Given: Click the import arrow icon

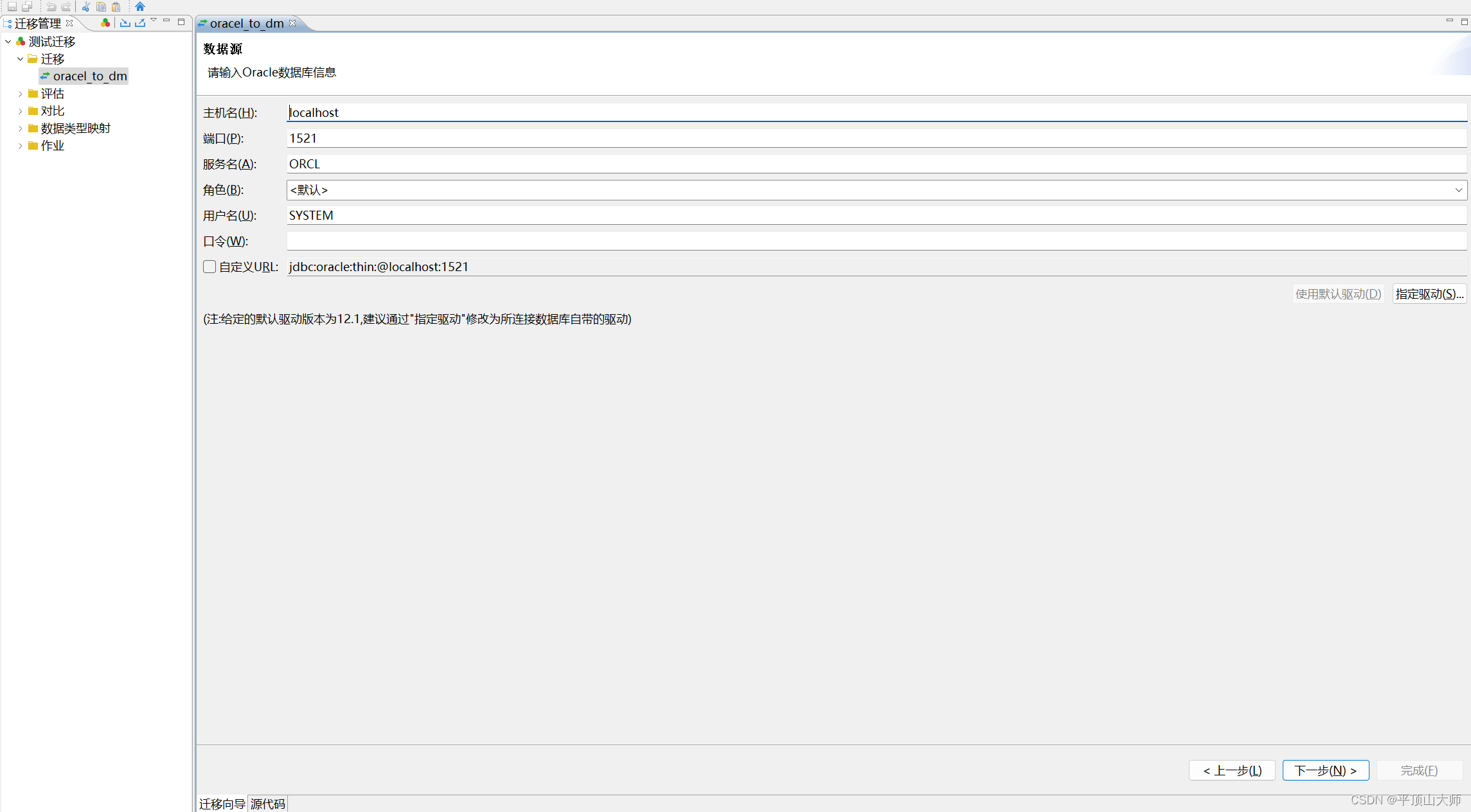Looking at the screenshot, I should pos(125,22).
